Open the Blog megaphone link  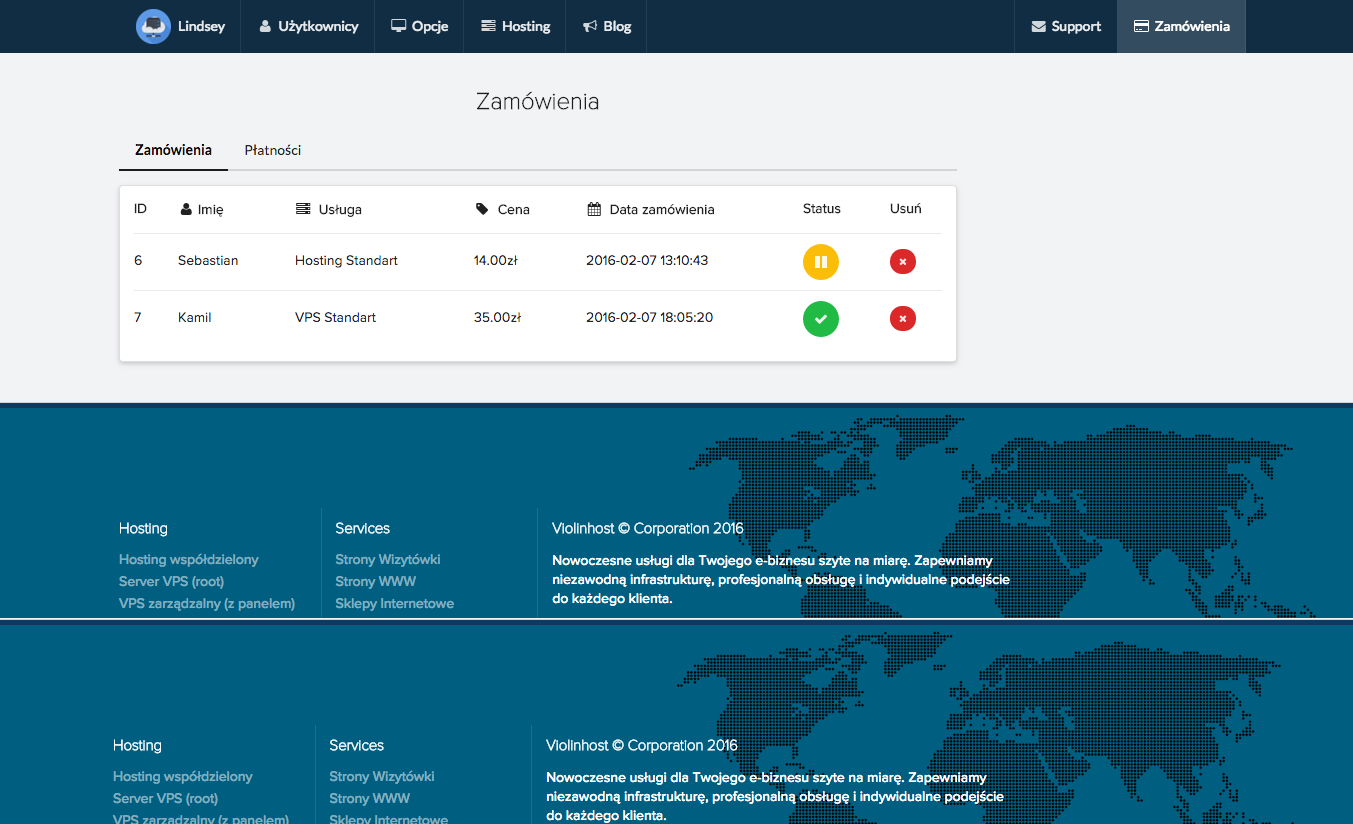pos(607,26)
